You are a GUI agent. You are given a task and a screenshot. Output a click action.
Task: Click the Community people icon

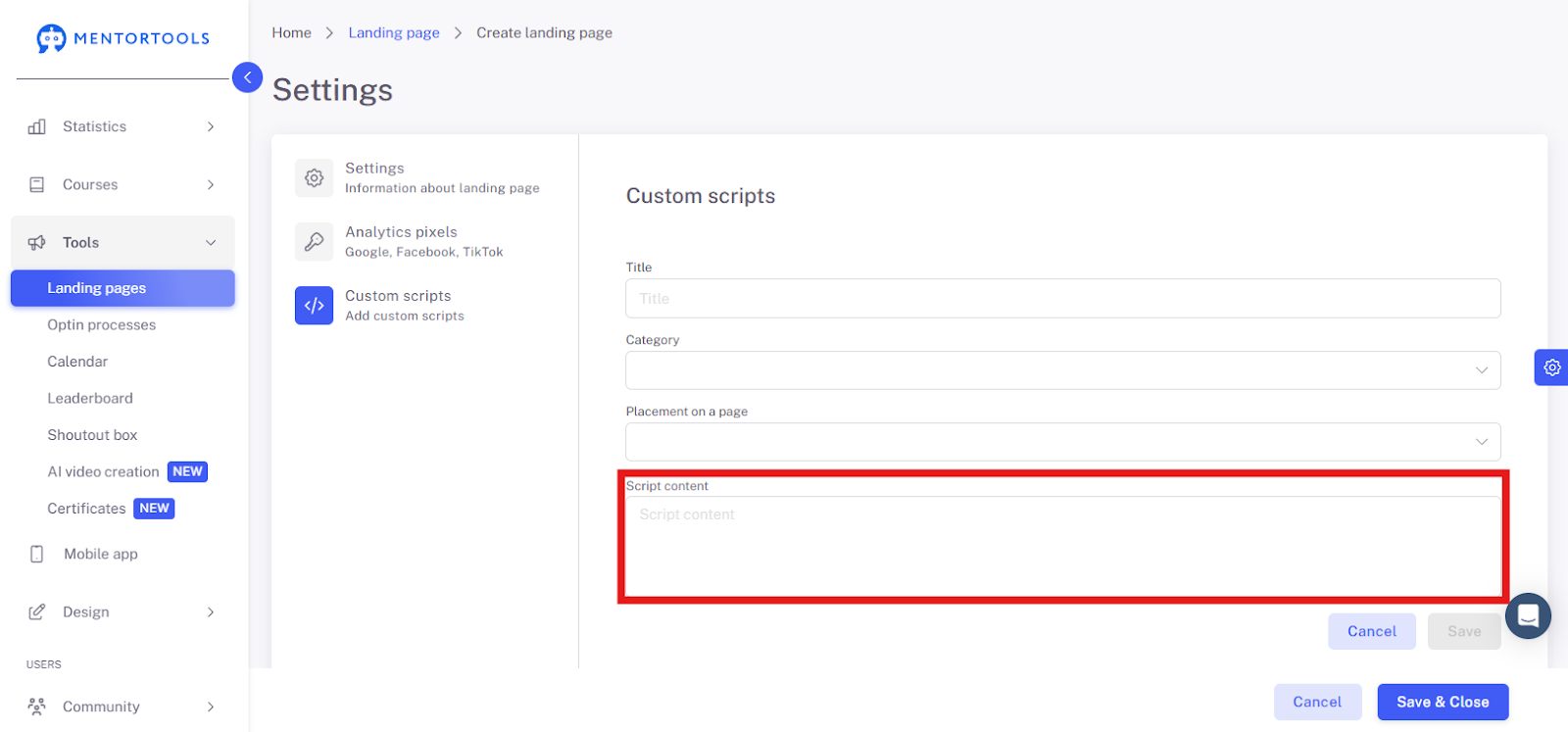pyautogui.click(x=37, y=707)
